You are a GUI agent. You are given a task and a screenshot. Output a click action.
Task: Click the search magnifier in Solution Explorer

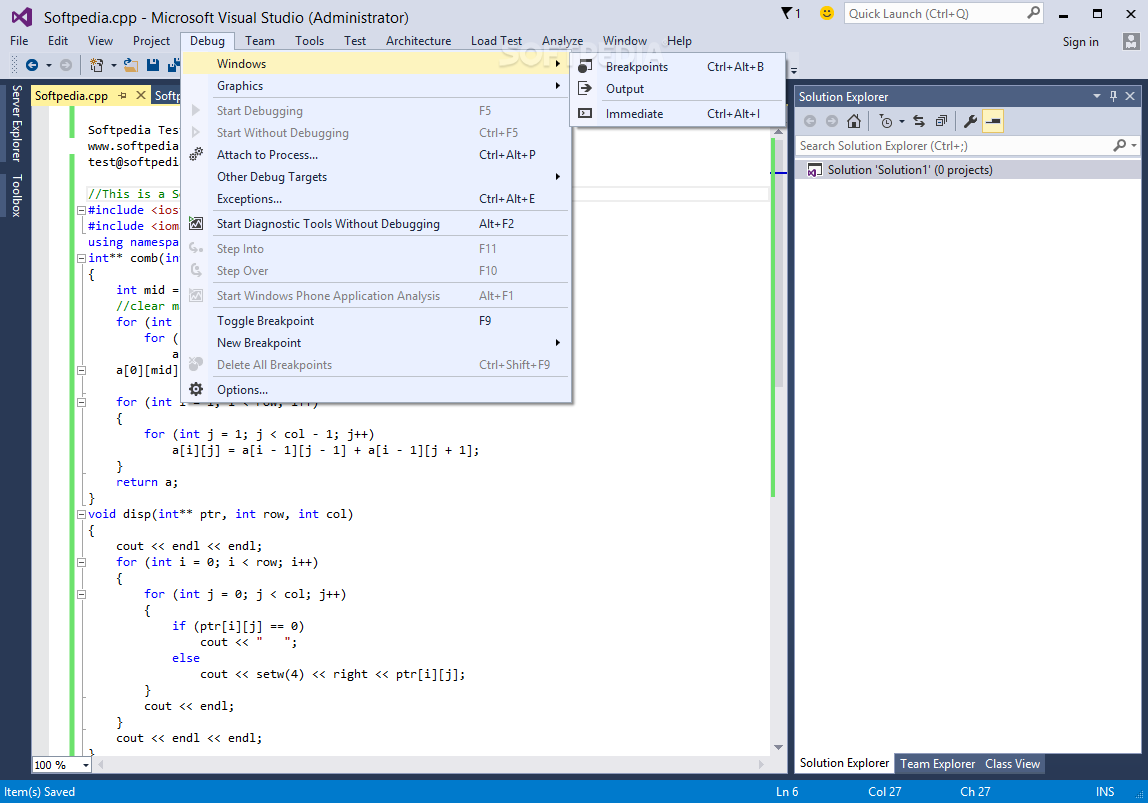pos(1119,146)
